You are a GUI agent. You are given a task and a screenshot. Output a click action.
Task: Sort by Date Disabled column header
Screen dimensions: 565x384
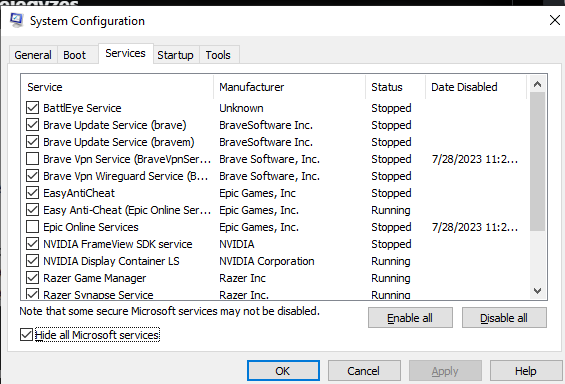pos(476,87)
